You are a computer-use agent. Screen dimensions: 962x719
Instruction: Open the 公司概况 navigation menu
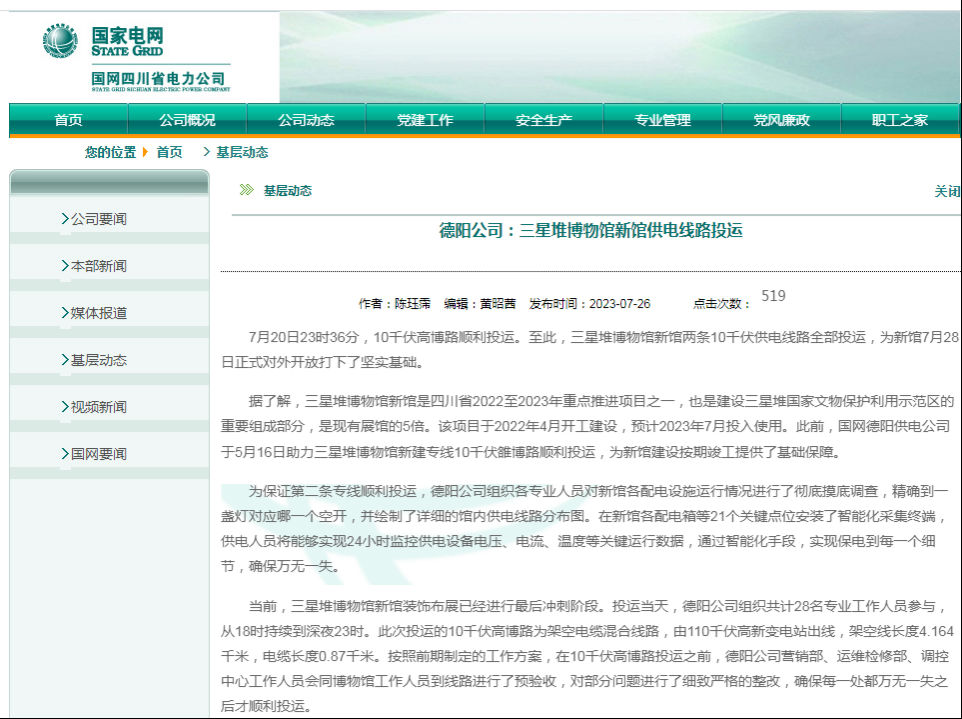click(x=187, y=120)
